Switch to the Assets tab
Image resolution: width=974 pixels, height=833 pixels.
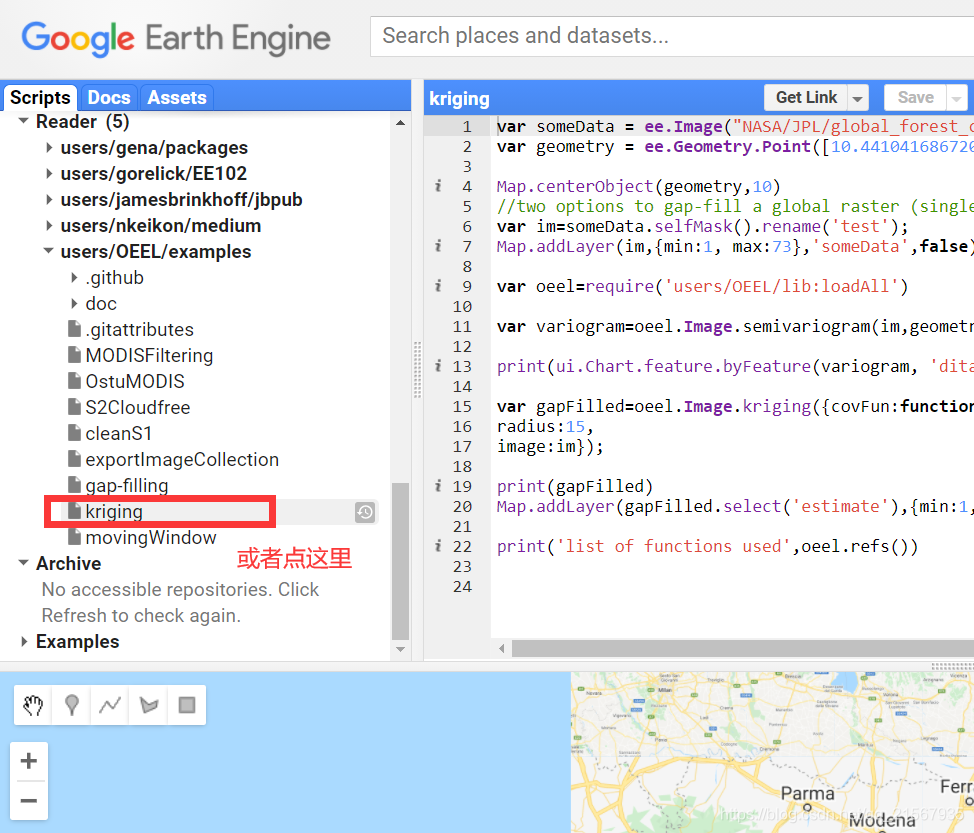point(176,98)
